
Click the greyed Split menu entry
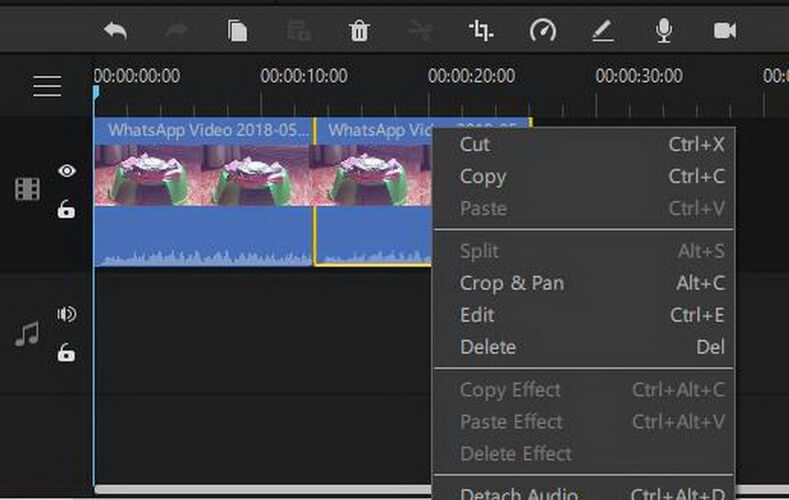click(x=584, y=251)
